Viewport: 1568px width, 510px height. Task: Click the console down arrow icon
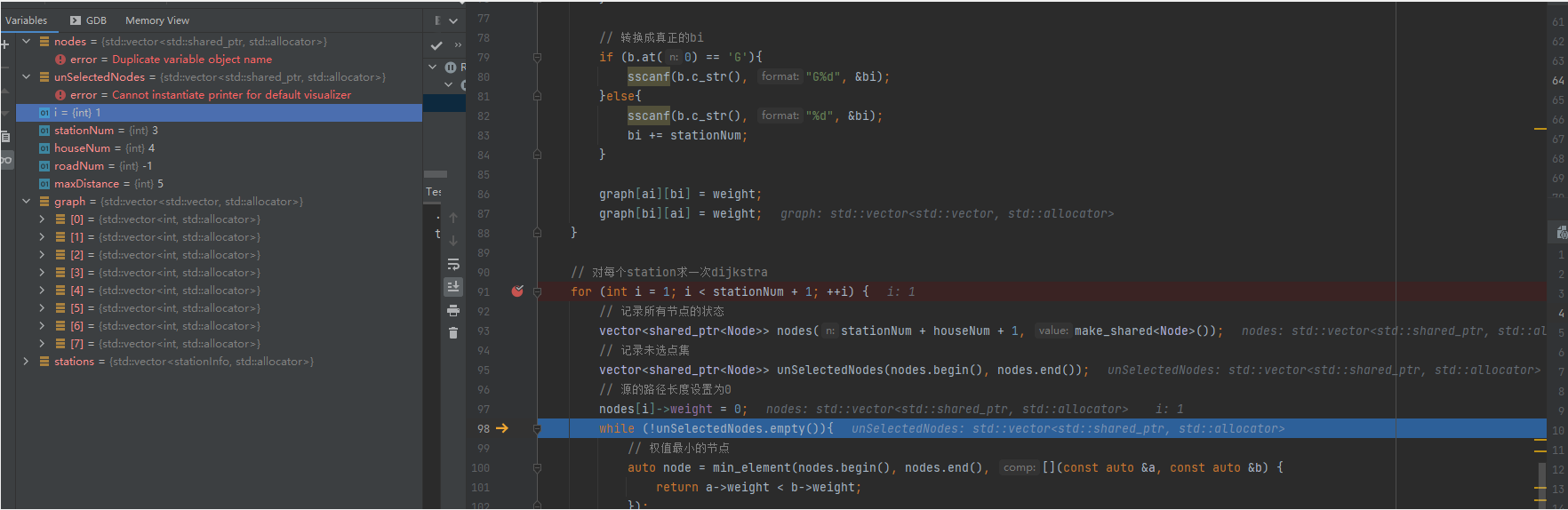coord(453,242)
